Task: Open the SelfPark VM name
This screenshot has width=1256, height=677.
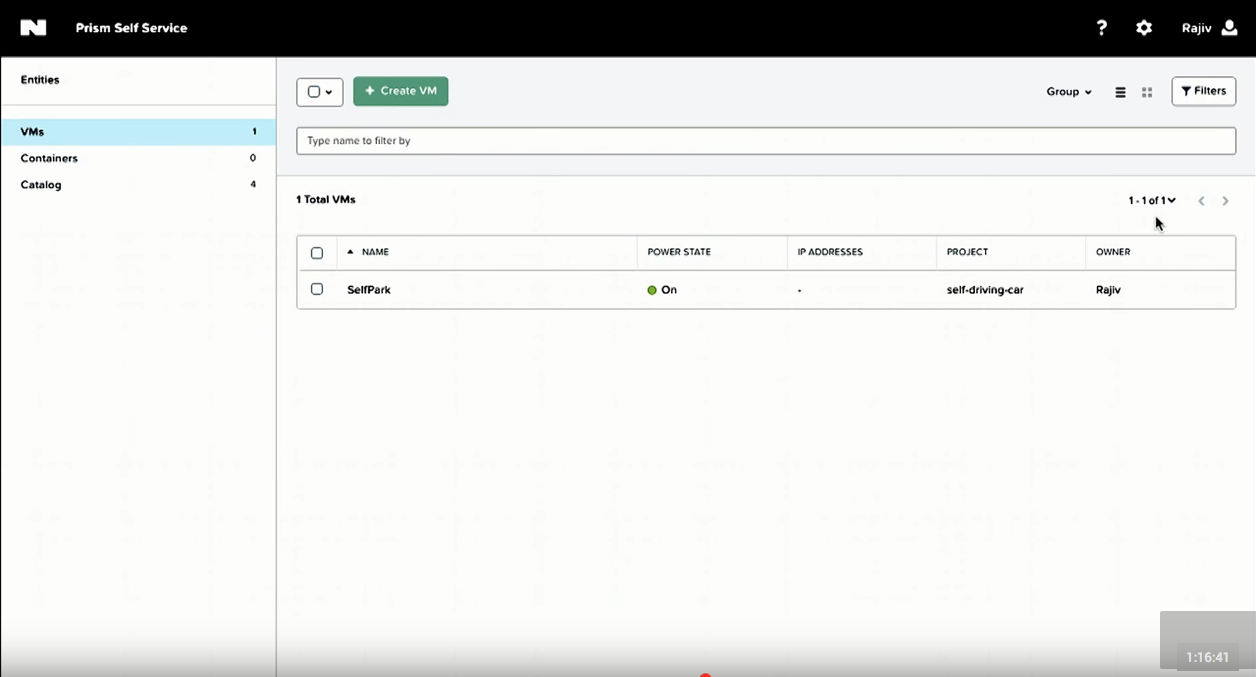Action: [369, 290]
